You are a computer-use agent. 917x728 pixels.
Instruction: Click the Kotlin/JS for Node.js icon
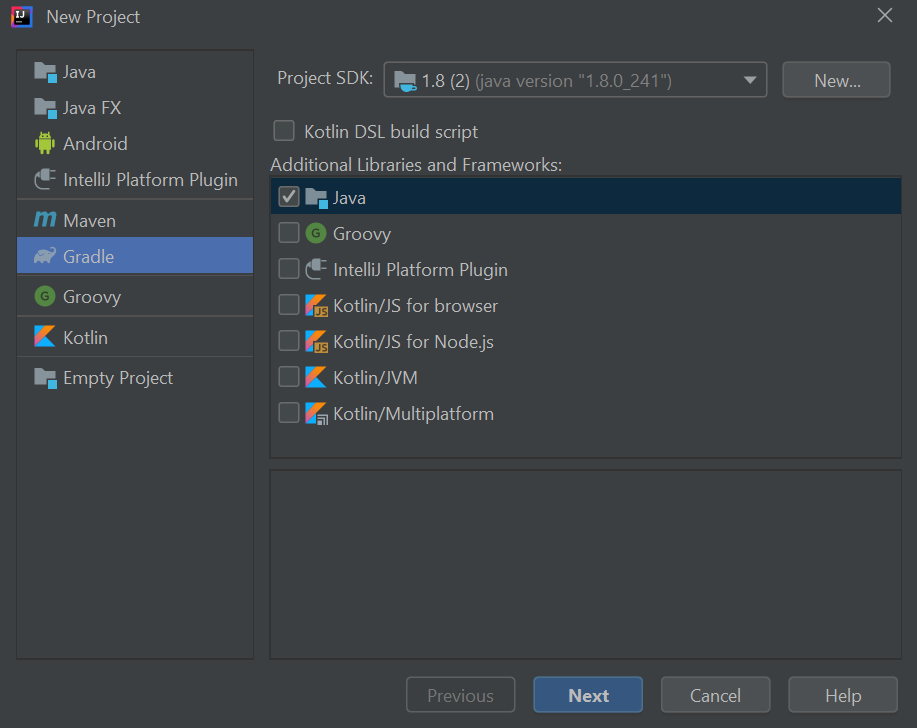pyautogui.click(x=316, y=341)
